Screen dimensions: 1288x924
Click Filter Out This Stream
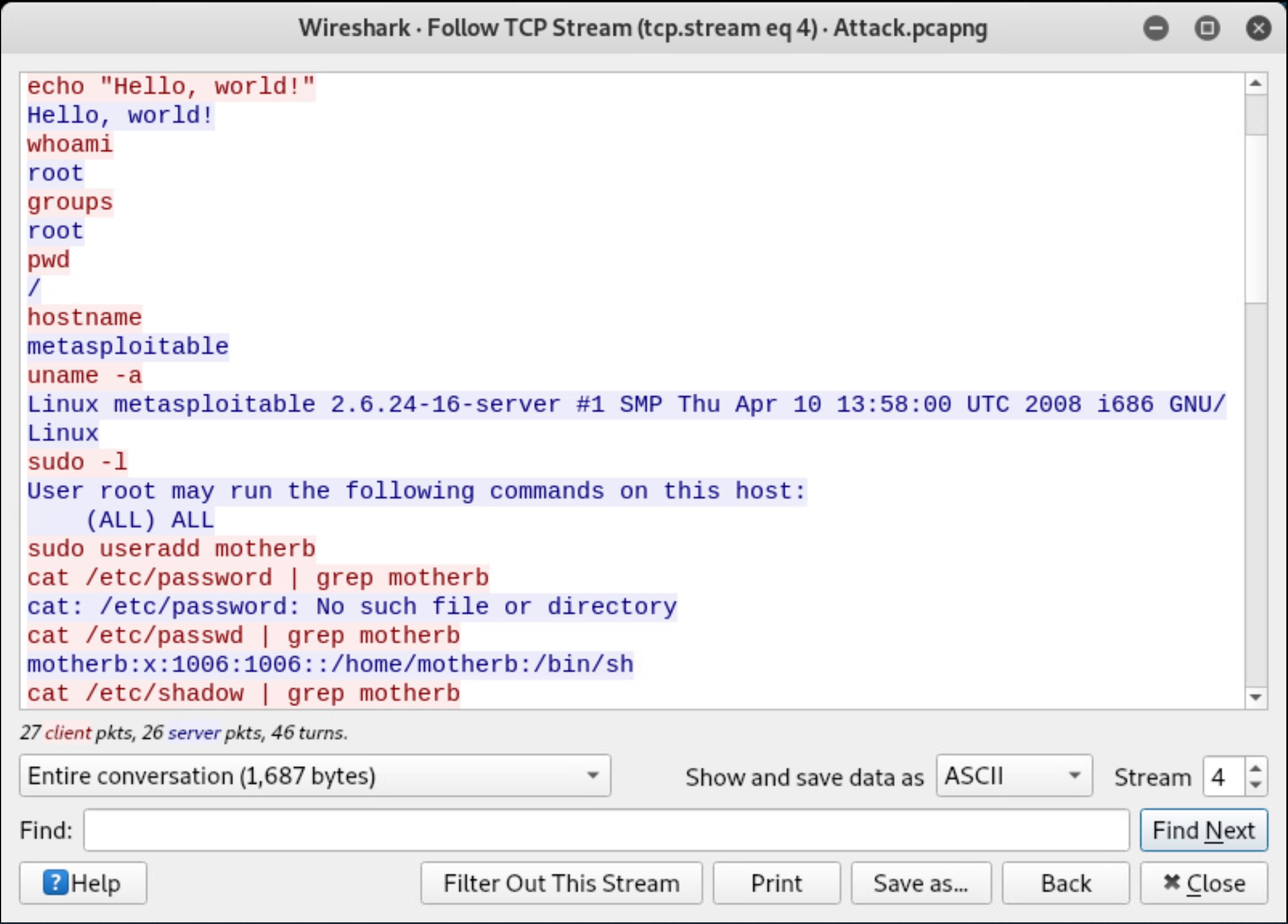[561, 883]
